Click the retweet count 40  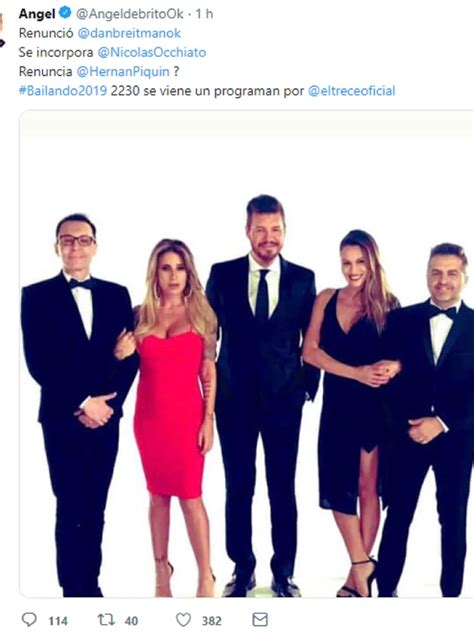tap(131, 621)
